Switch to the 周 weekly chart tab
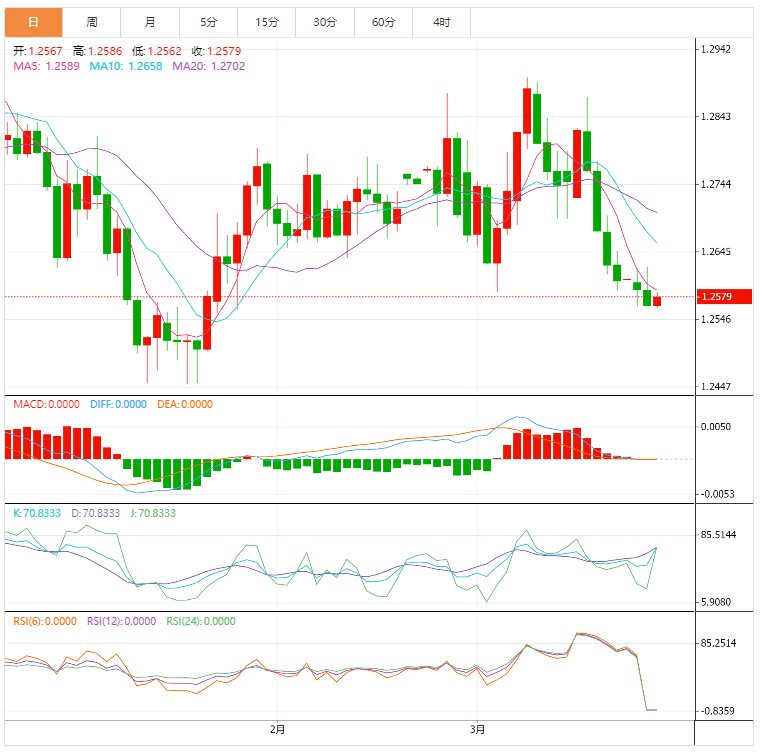762x752 pixels. (x=92, y=22)
